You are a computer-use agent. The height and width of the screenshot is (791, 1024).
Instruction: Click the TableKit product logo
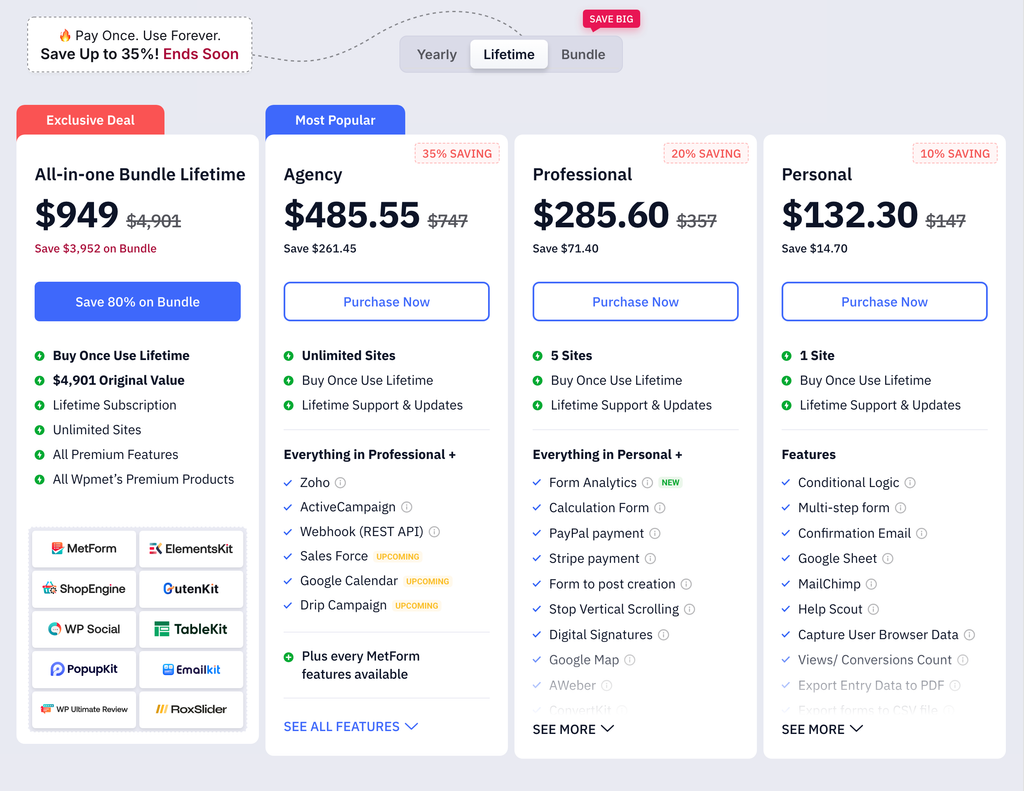[191, 629]
